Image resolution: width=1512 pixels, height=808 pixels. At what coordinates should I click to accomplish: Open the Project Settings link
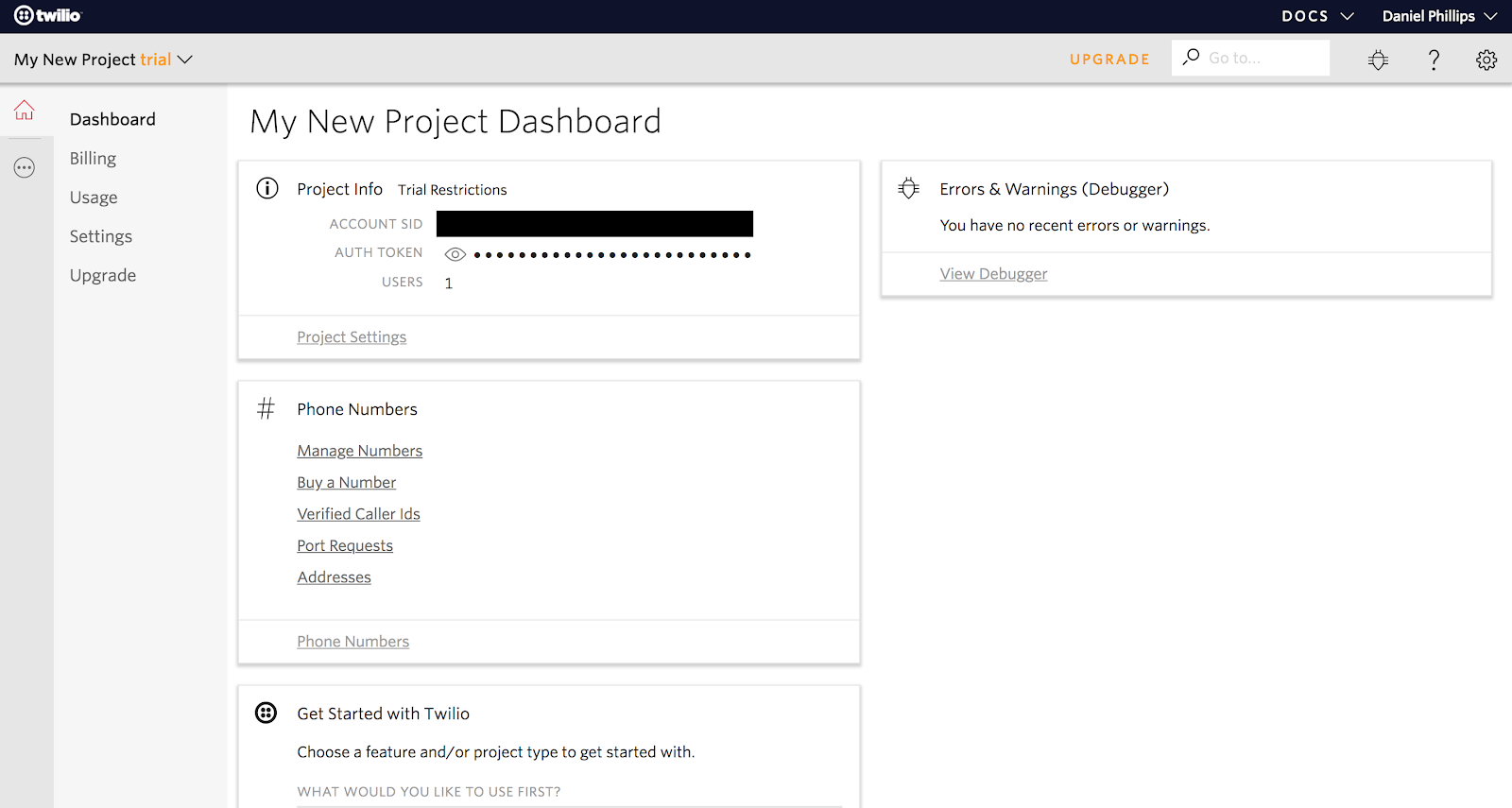[352, 337]
